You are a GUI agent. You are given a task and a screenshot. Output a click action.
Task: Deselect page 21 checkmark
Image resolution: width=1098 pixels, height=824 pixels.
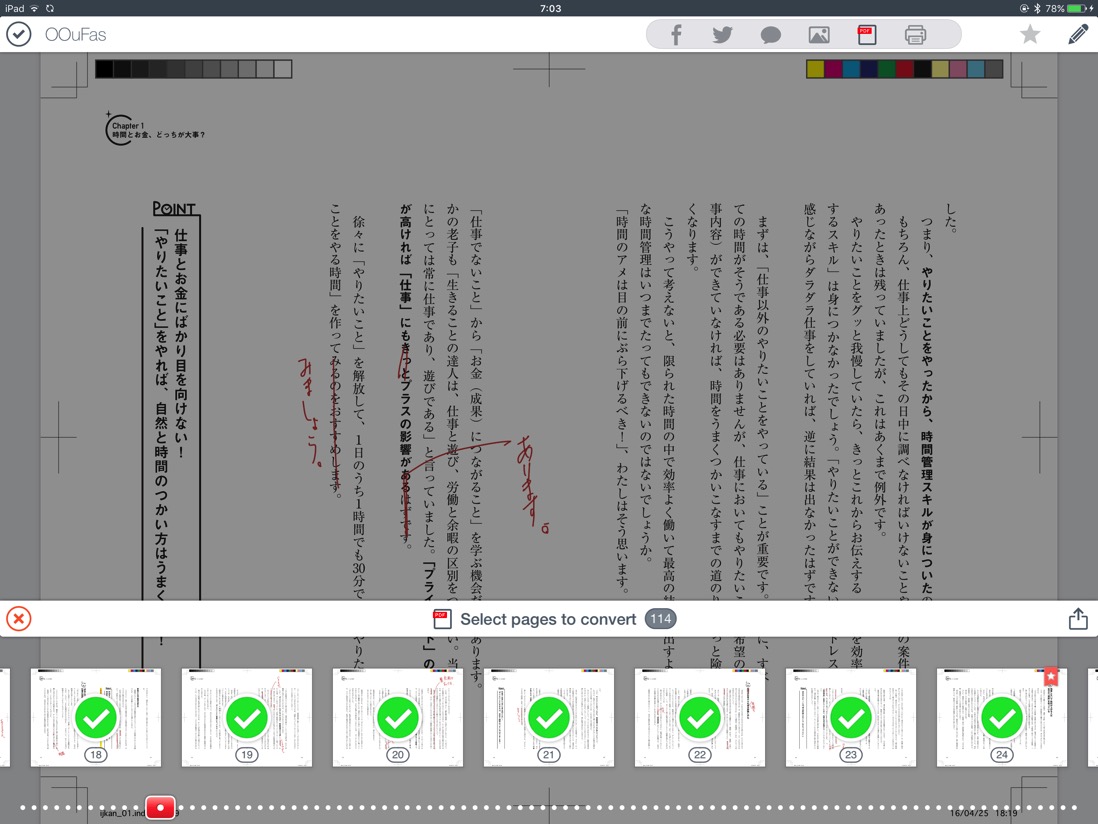click(548, 718)
